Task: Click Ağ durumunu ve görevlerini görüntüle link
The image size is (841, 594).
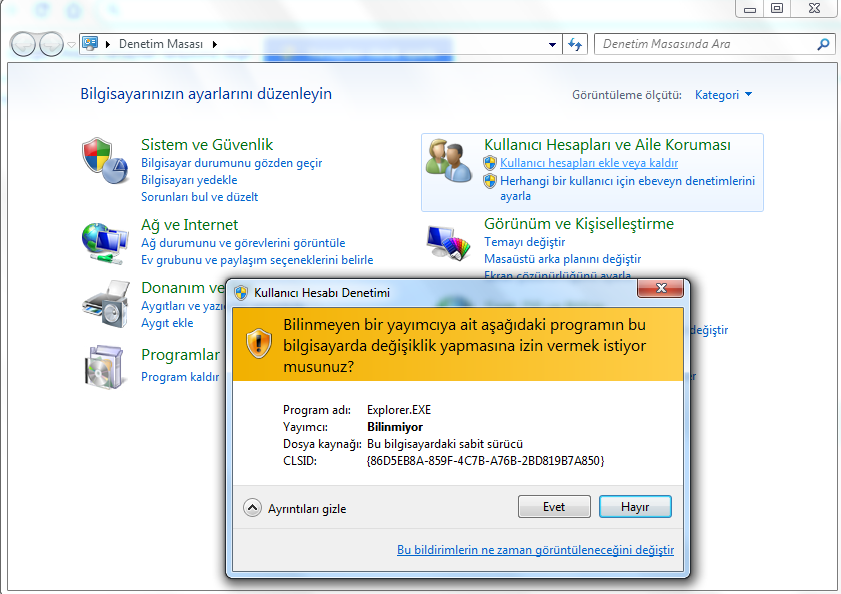Action: pyautogui.click(x=243, y=243)
